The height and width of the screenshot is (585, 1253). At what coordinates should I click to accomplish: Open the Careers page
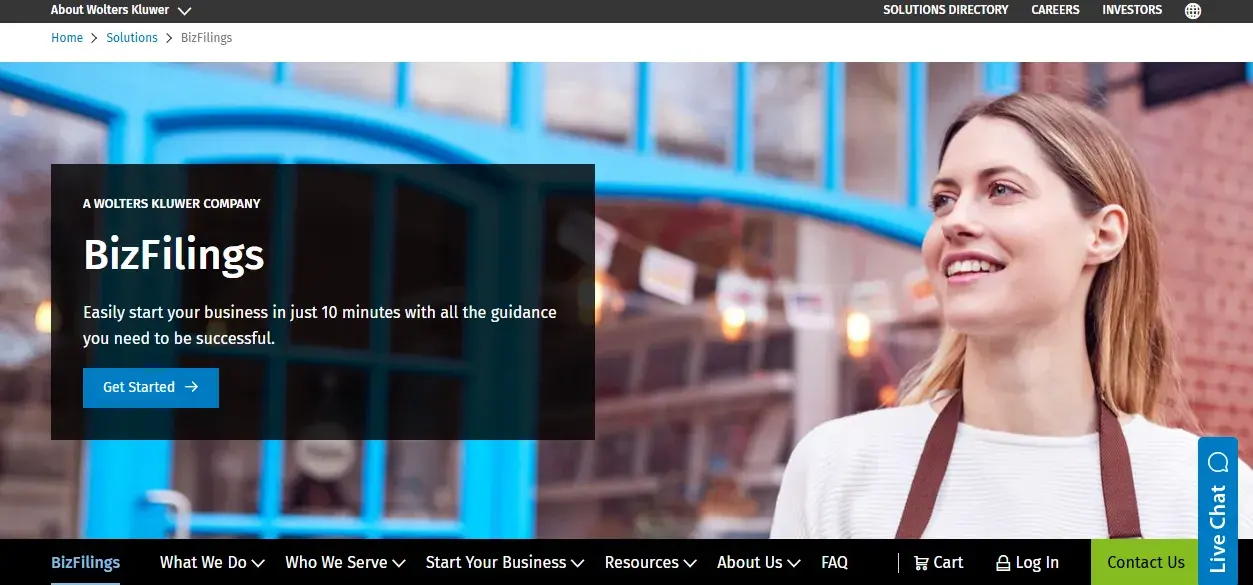coord(1055,10)
